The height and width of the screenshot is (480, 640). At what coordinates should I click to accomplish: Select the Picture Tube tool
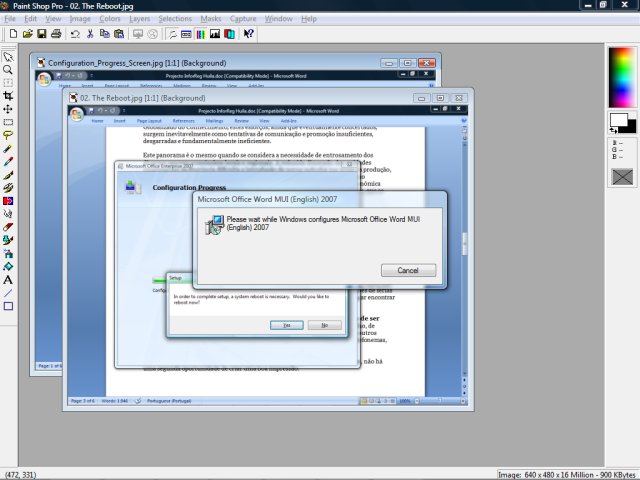coord(8,240)
